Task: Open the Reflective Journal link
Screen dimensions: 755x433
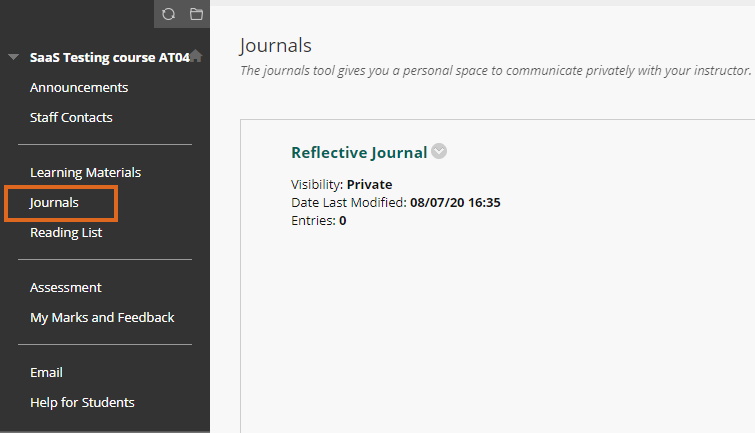Action: click(359, 153)
